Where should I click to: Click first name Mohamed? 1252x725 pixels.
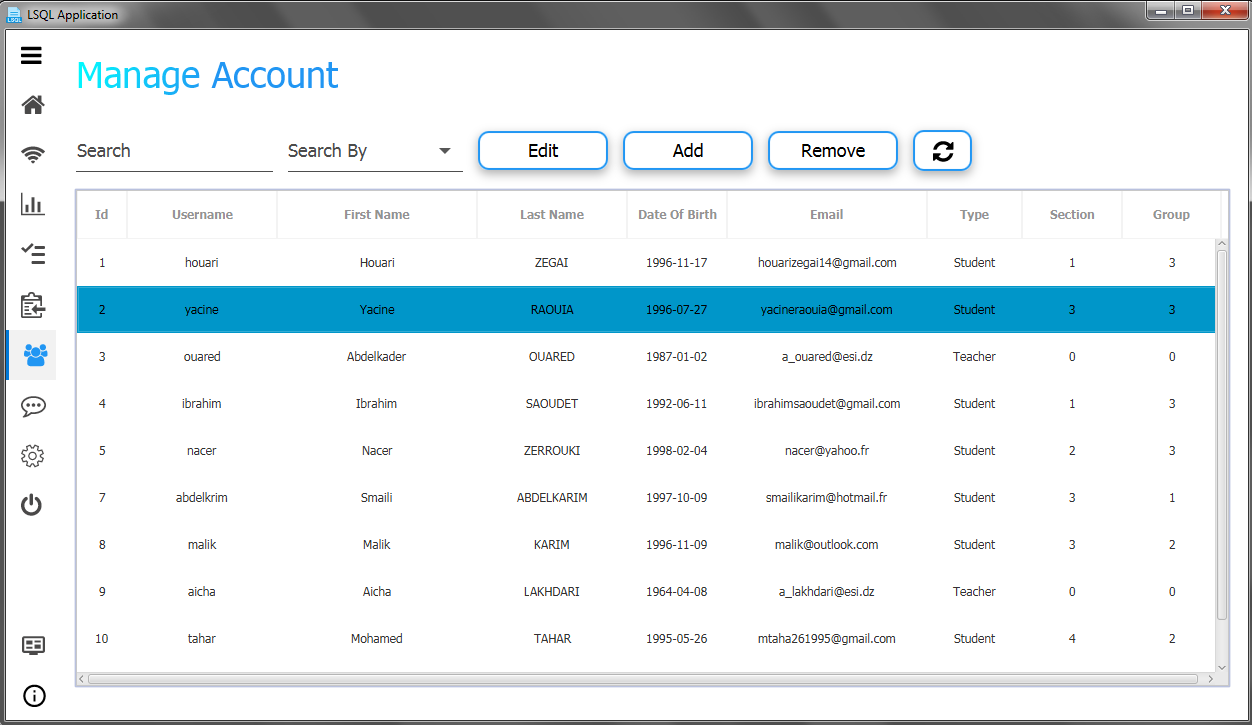[x=377, y=639]
